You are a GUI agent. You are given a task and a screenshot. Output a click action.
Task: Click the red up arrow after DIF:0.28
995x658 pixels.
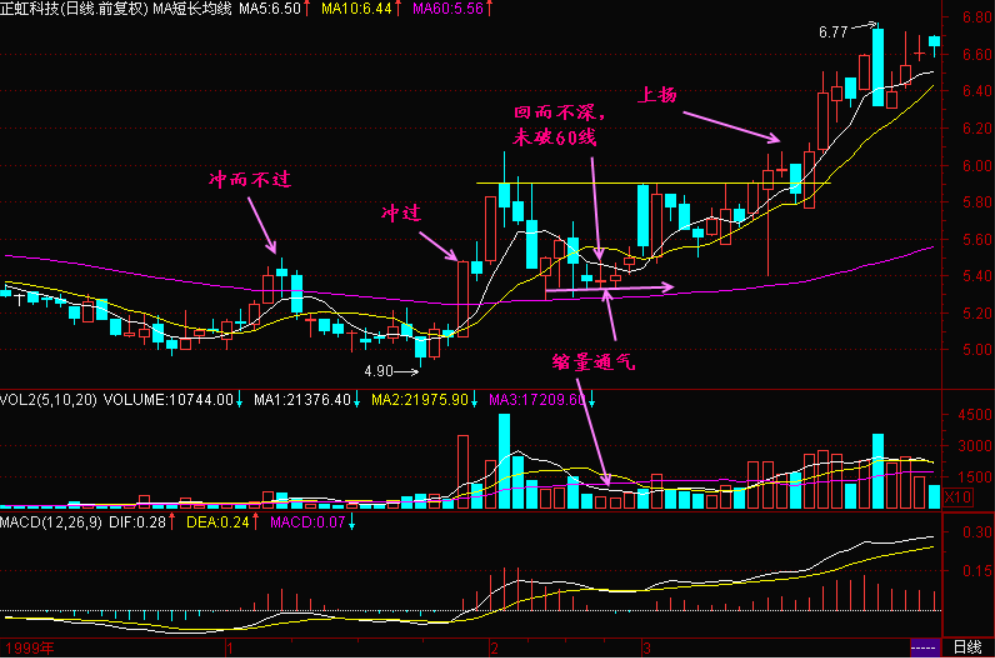tap(169, 522)
